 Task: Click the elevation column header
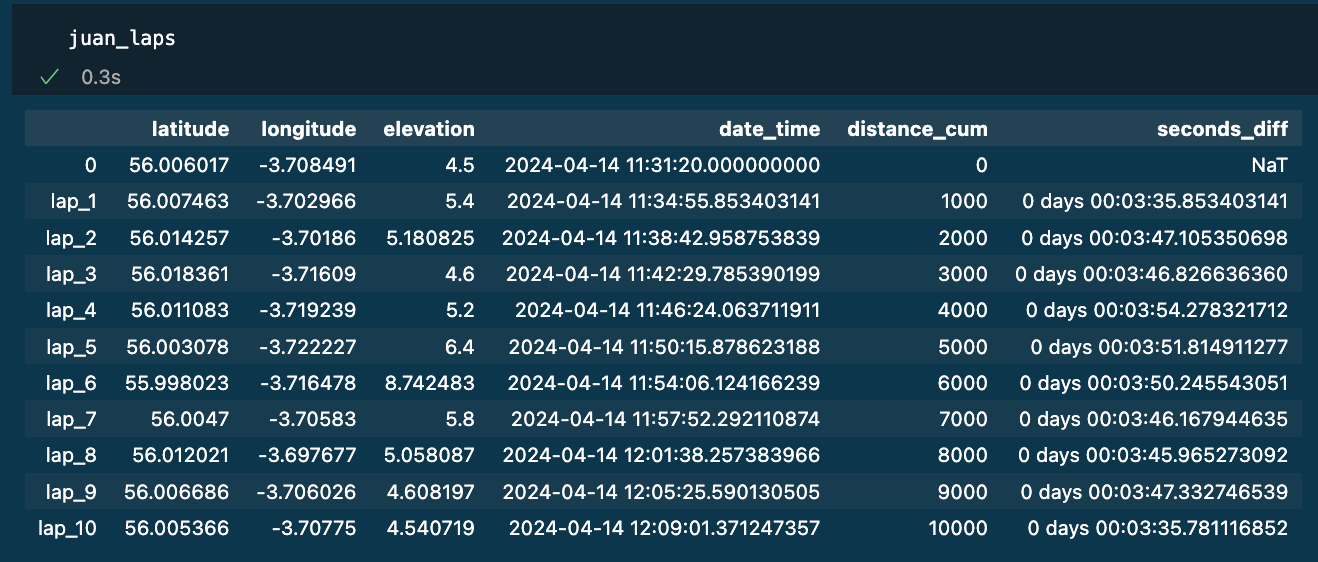429,129
